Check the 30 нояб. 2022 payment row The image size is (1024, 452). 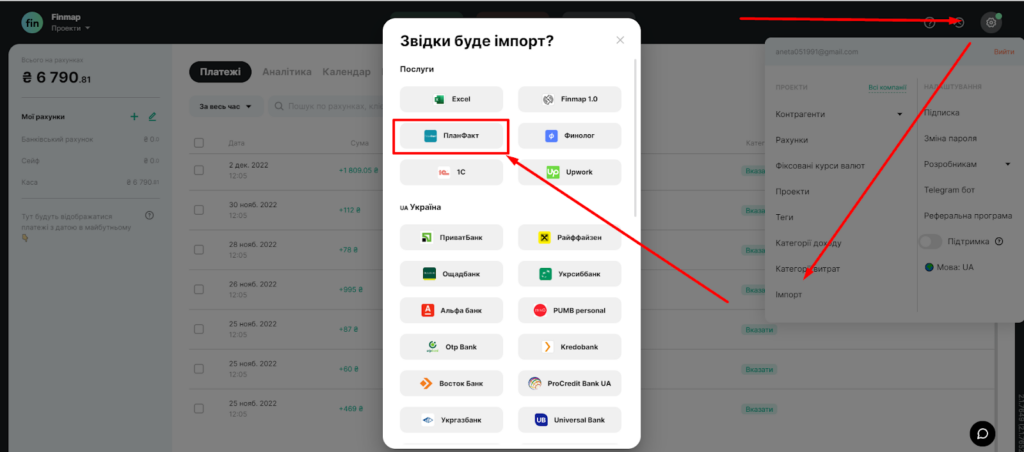click(x=199, y=210)
